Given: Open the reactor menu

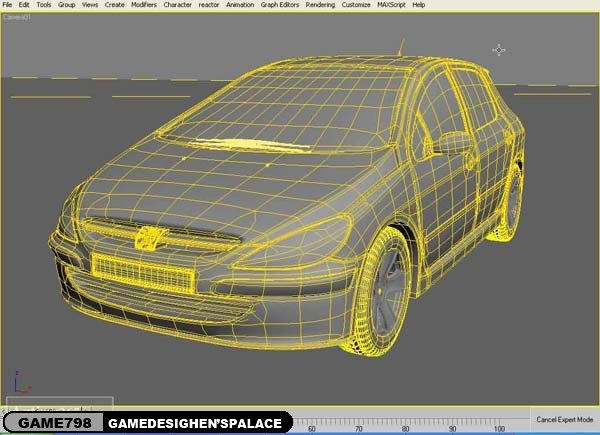Looking at the screenshot, I should click(209, 5).
